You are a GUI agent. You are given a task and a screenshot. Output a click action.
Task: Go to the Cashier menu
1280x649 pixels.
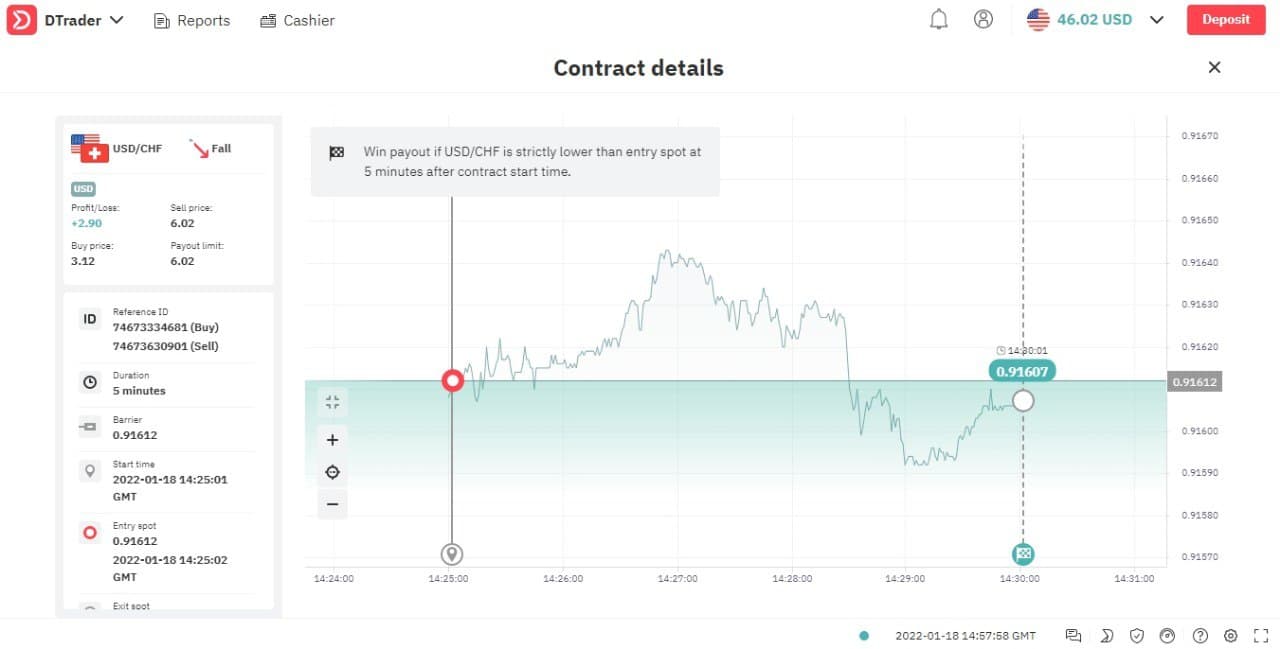click(297, 20)
